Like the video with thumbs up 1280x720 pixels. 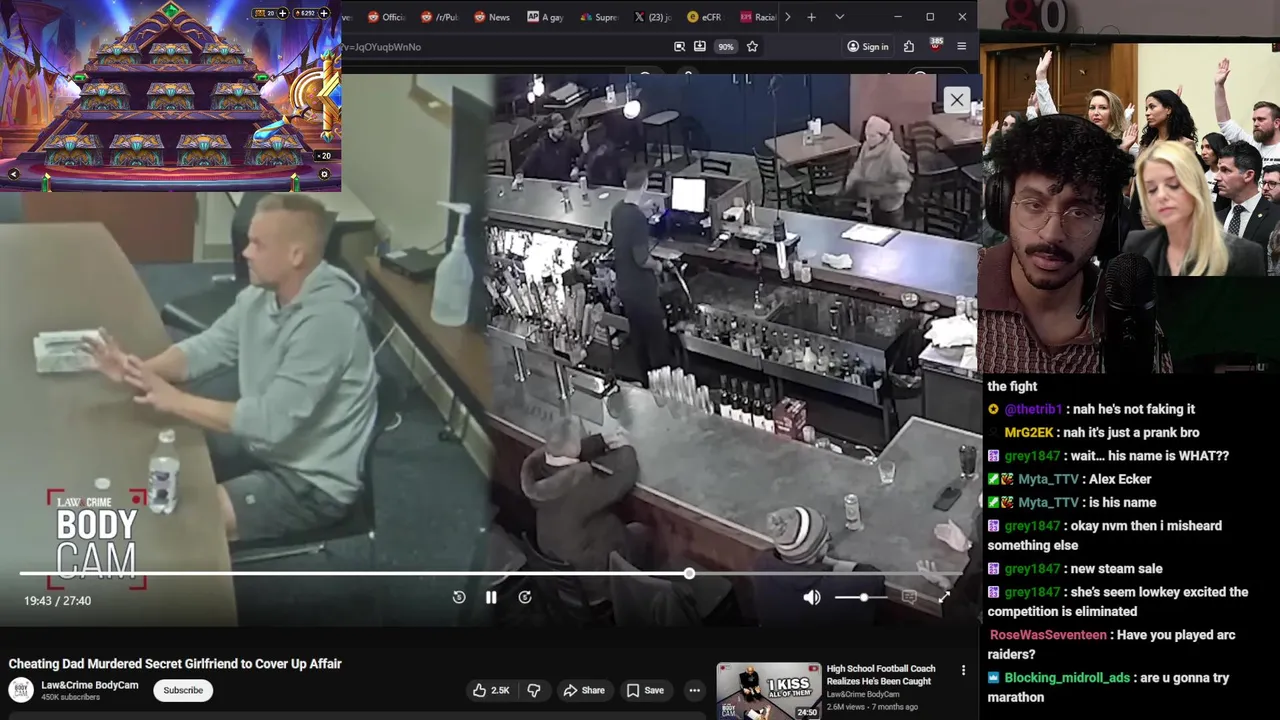[491, 690]
